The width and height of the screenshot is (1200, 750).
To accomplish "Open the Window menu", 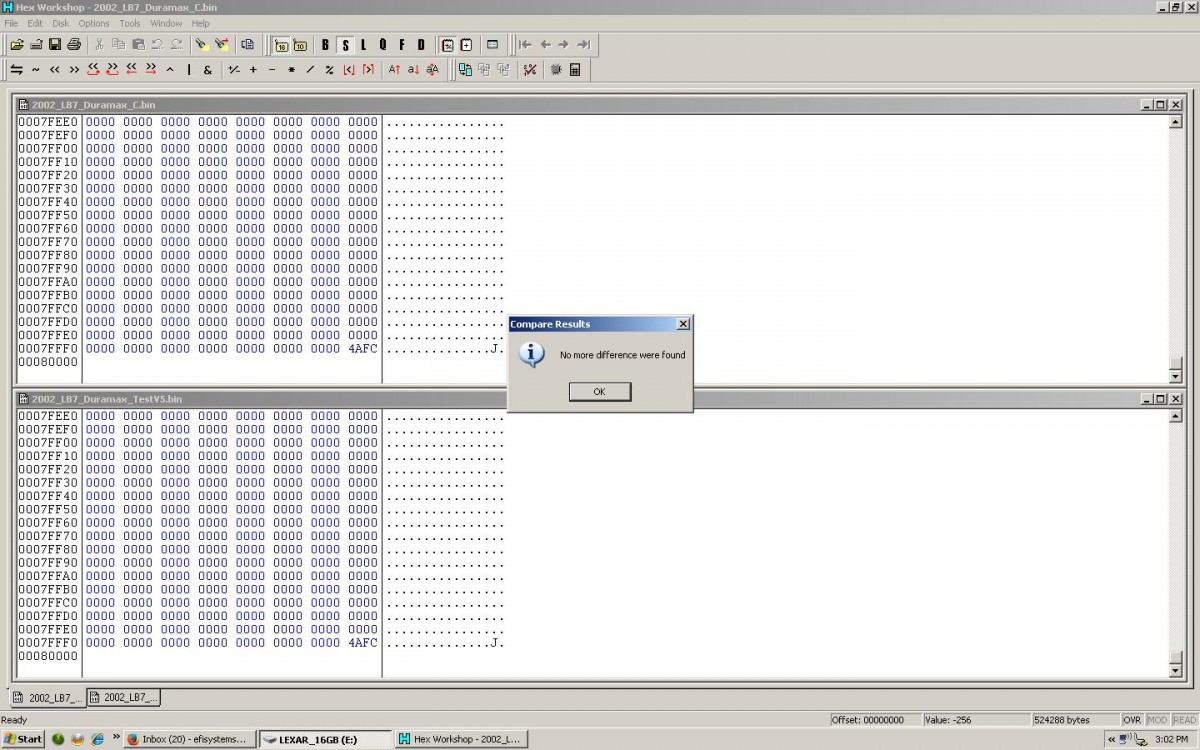I will point(166,23).
